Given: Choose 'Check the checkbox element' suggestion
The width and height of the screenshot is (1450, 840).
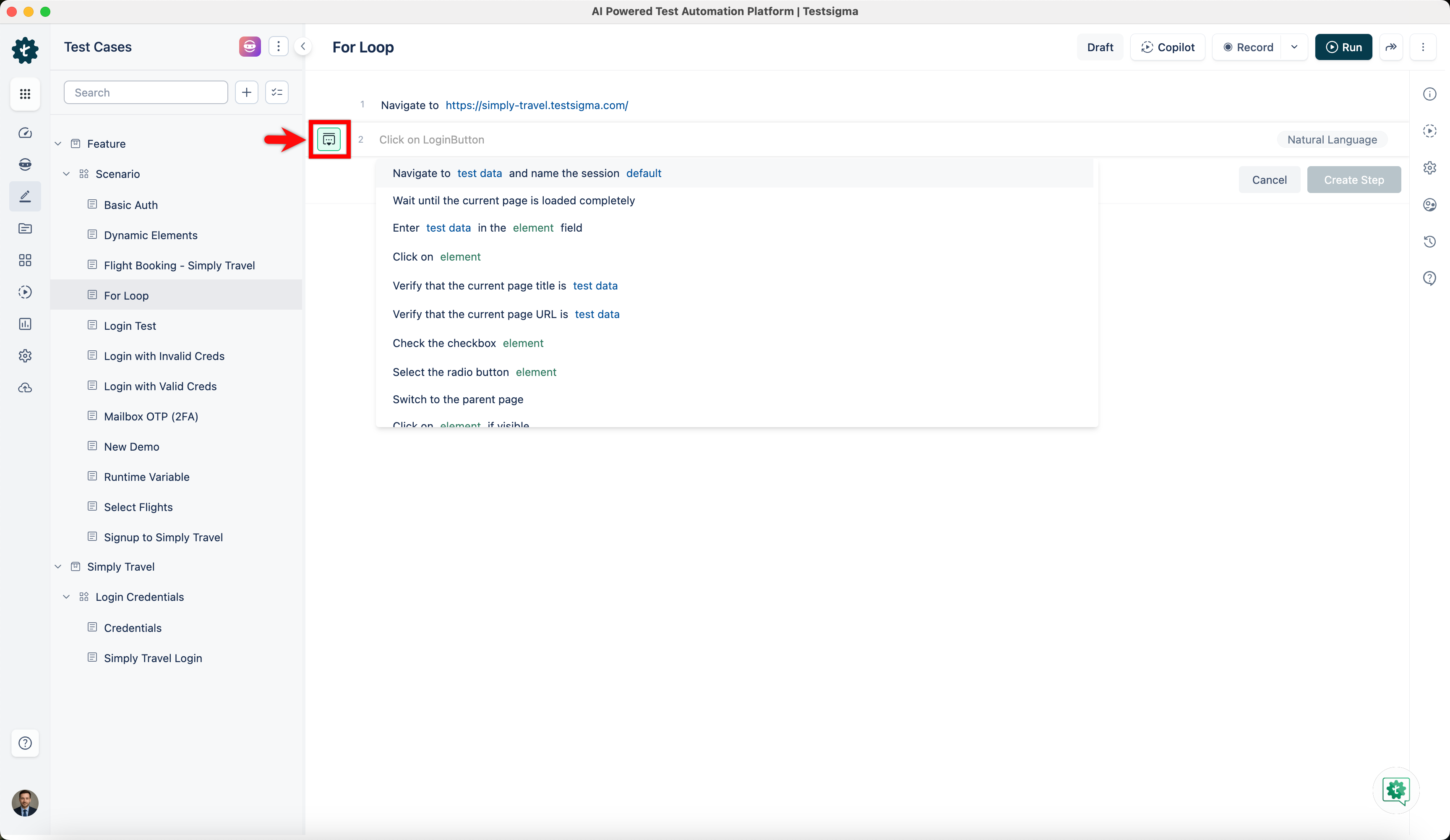Looking at the screenshot, I should tap(467, 343).
